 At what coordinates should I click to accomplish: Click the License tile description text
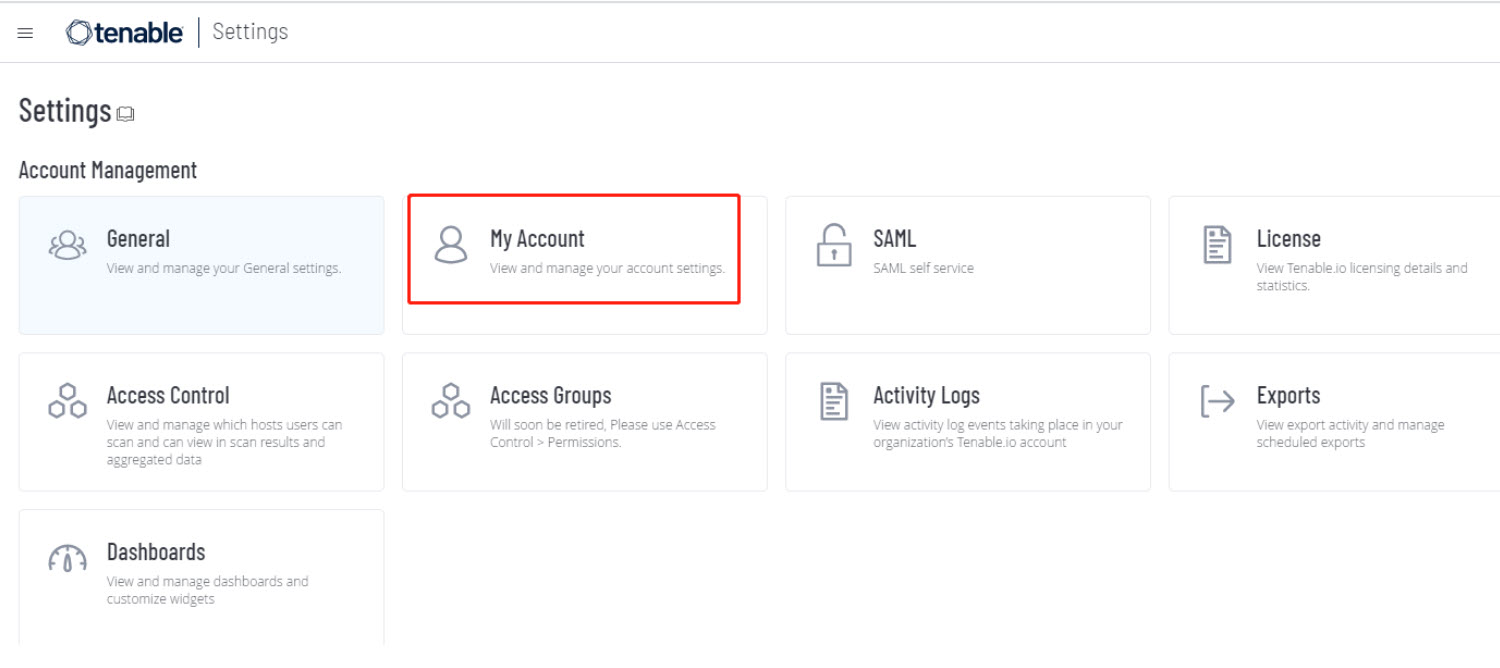coord(1361,277)
